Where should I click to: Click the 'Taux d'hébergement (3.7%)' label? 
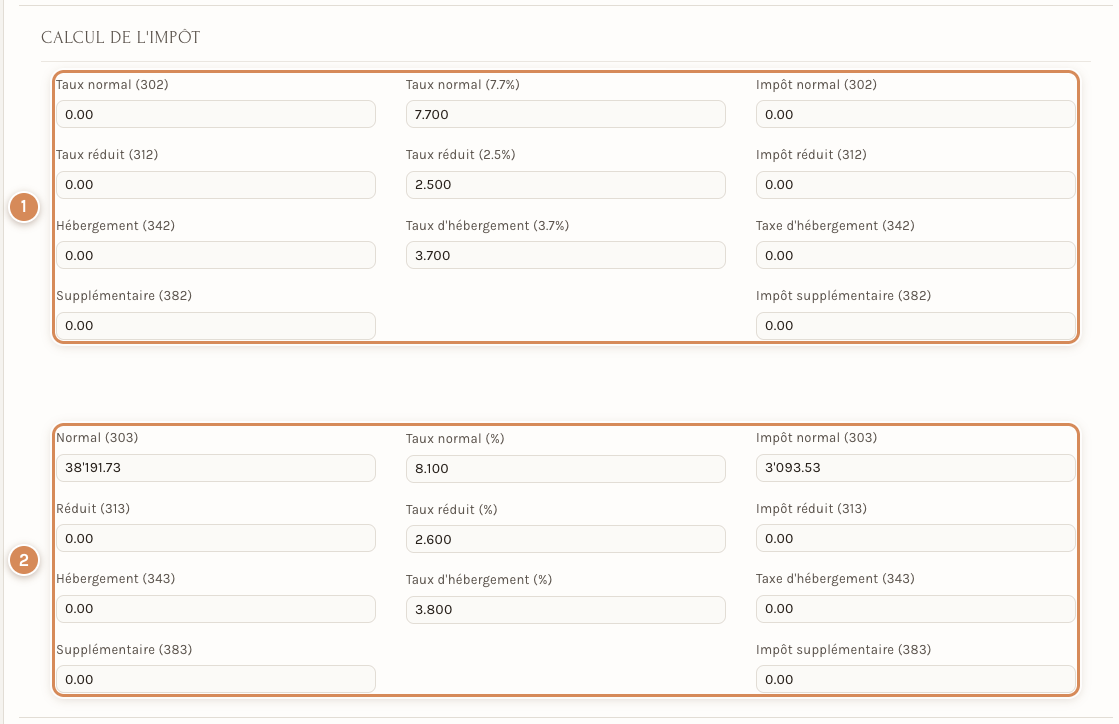(x=487, y=226)
